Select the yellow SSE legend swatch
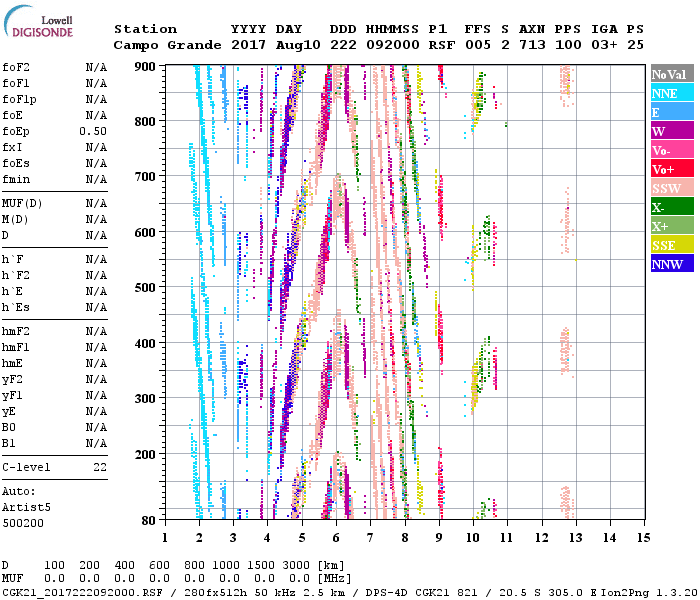The height and width of the screenshot is (600, 700). (671, 245)
